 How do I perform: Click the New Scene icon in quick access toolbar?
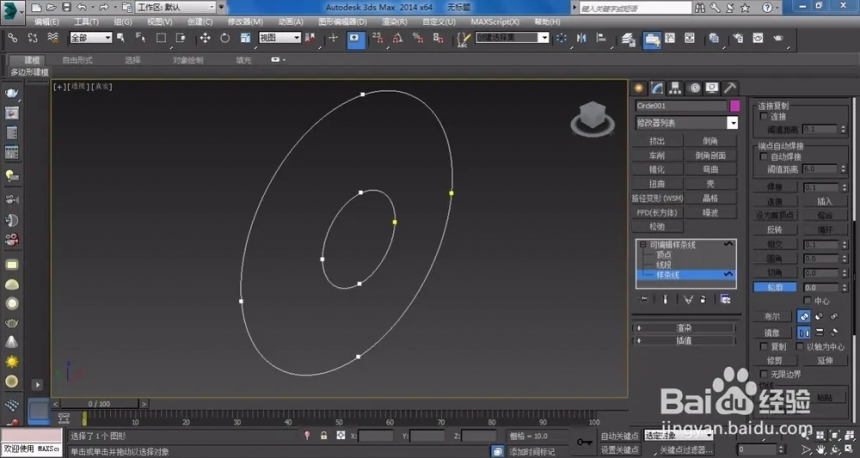click(36, 7)
